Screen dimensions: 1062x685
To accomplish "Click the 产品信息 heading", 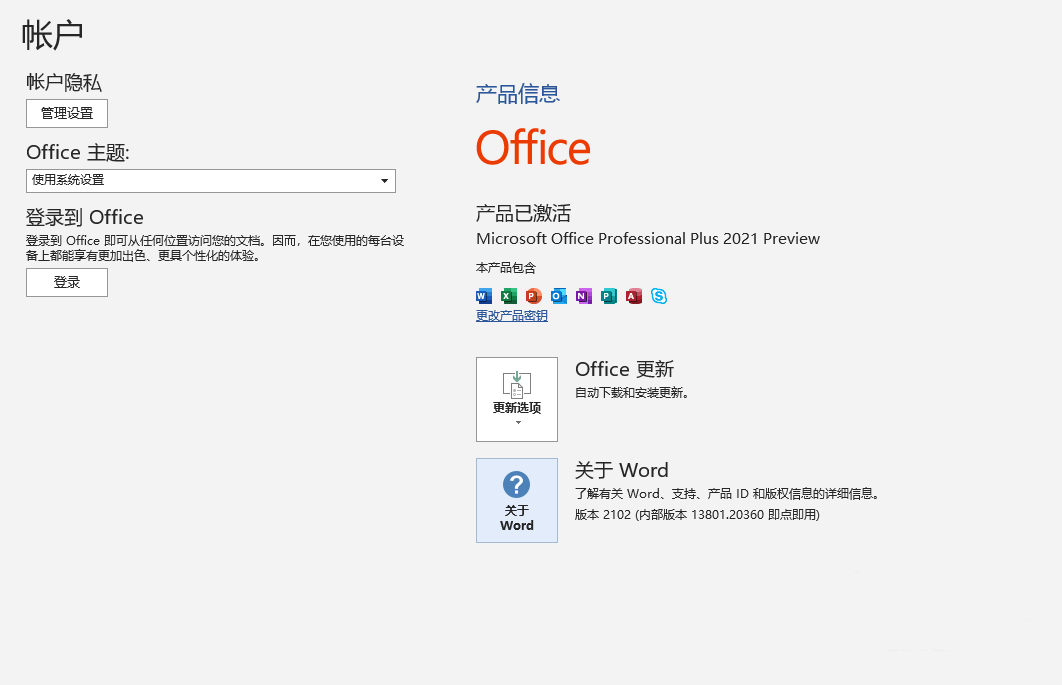I will 518,94.
